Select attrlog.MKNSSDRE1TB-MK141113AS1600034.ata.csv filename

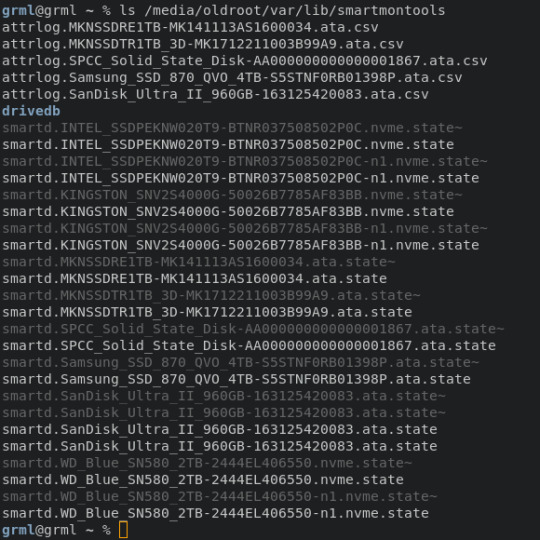(x=190, y=27)
